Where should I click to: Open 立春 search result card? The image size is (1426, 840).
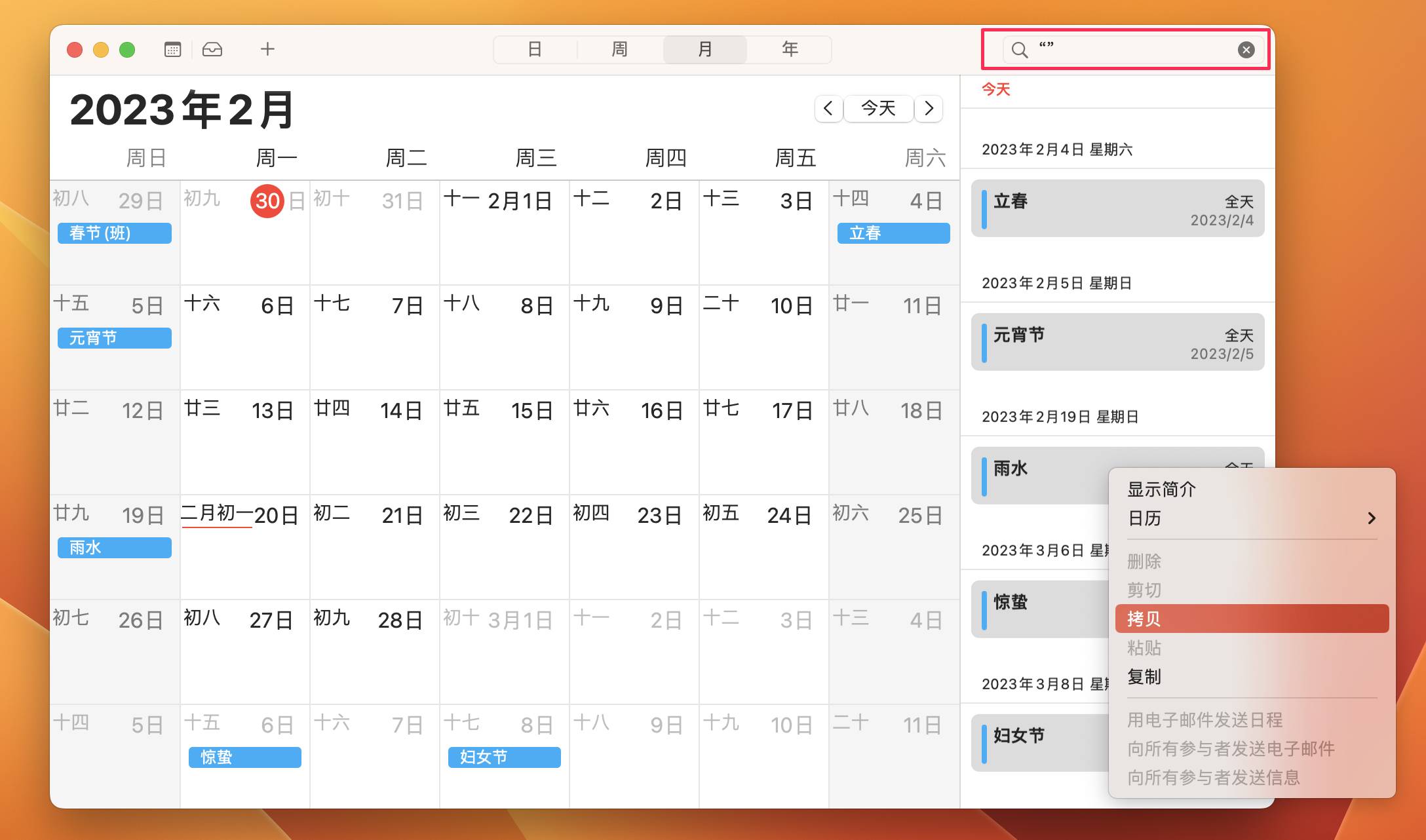tap(1117, 208)
